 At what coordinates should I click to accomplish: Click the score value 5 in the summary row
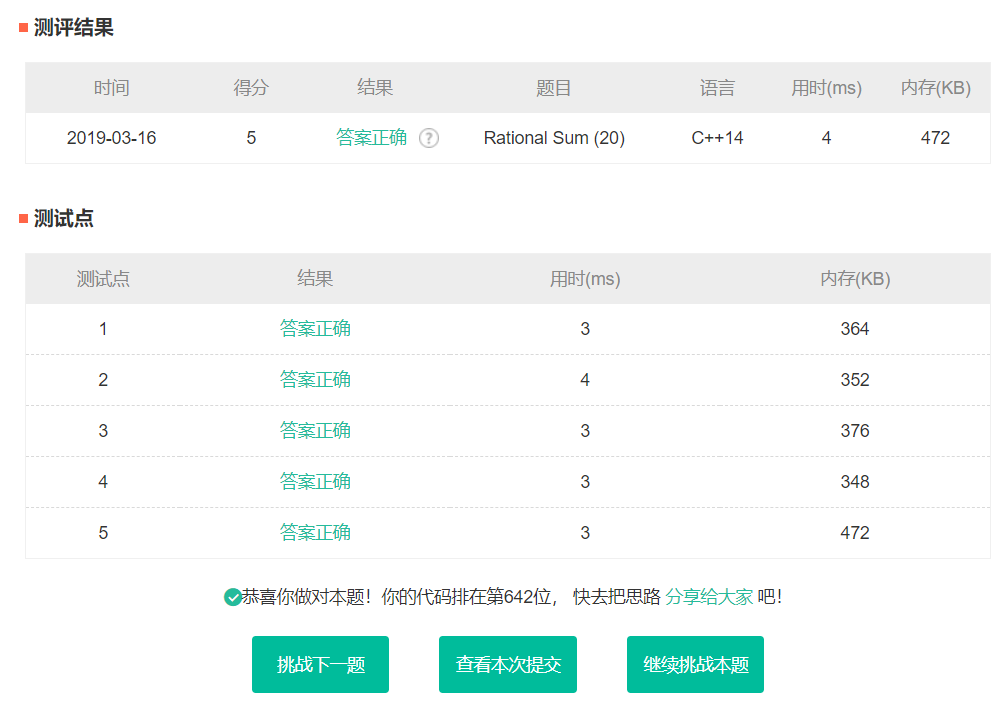(x=251, y=138)
